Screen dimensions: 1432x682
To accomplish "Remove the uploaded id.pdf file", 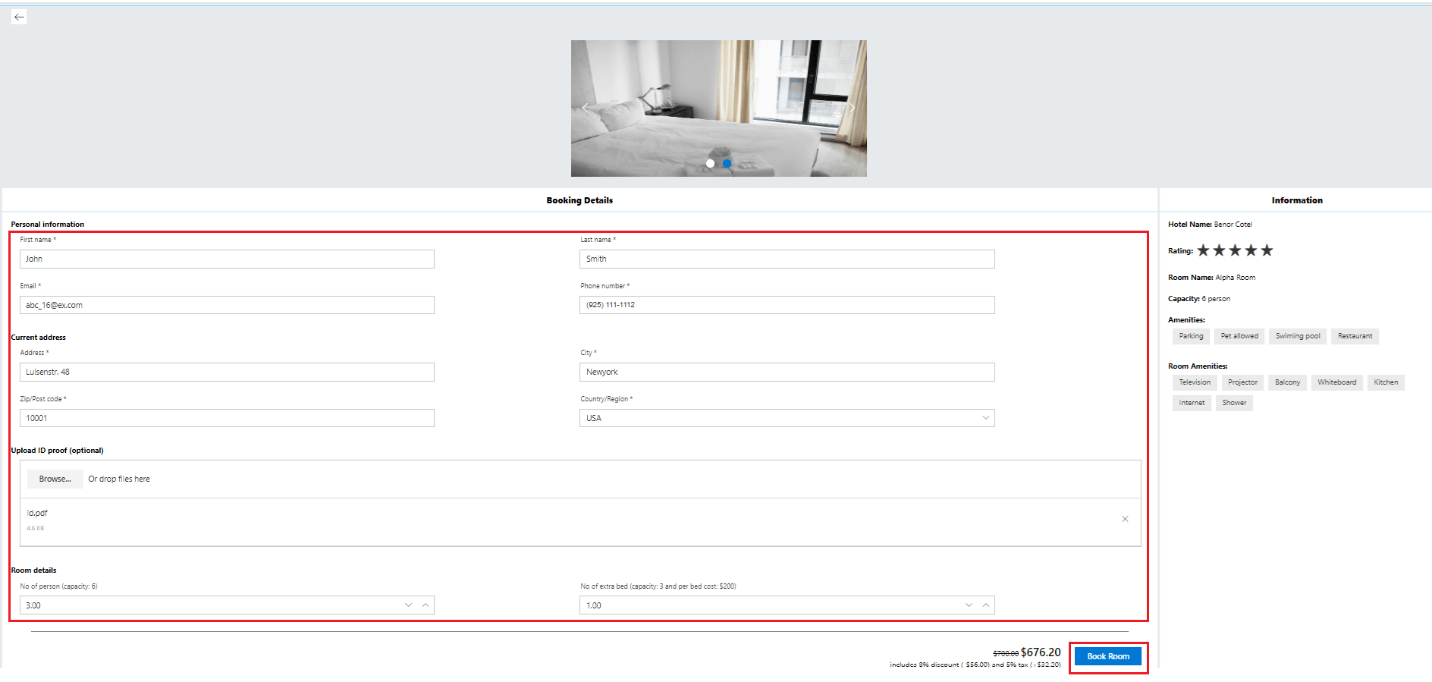I will pyautogui.click(x=1125, y=519).
